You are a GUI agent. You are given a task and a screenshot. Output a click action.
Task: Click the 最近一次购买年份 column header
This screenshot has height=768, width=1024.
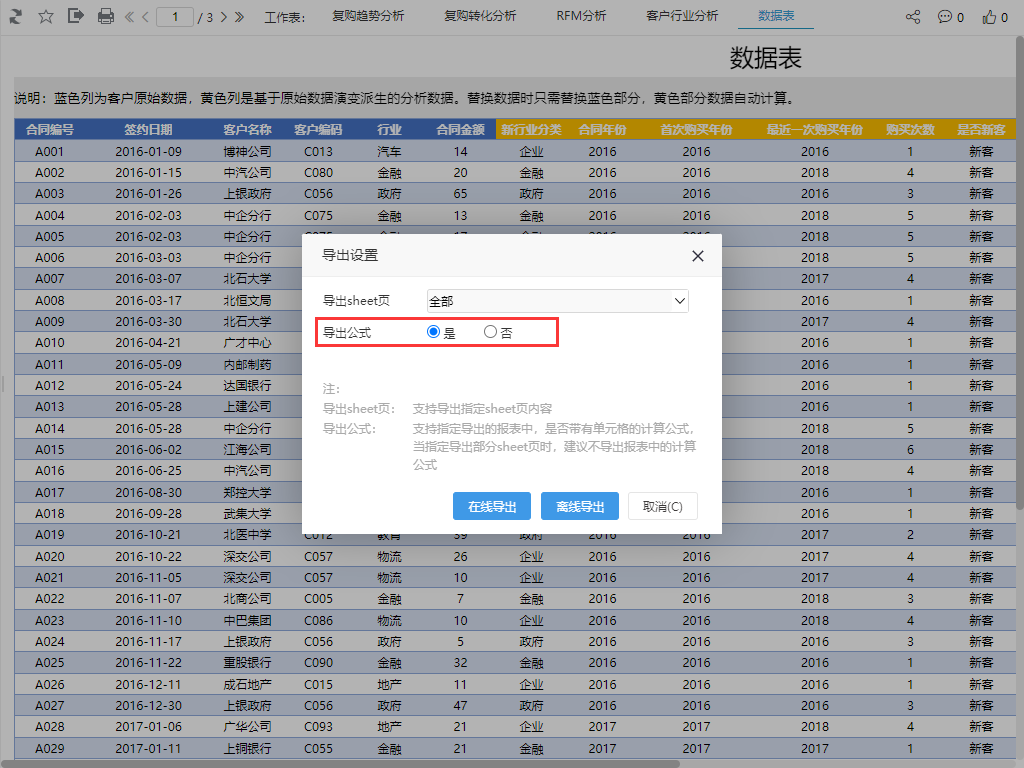coord(814,129)
